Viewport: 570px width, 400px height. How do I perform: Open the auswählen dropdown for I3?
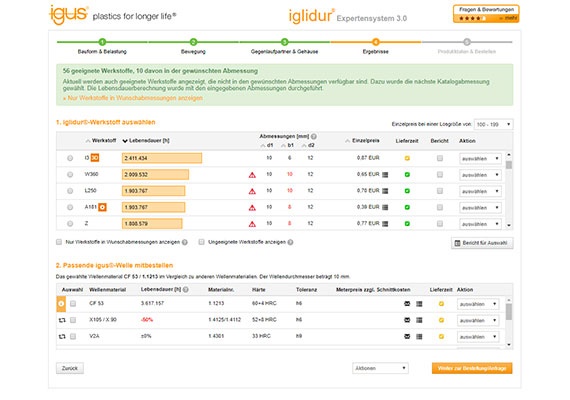pos(480,159)
